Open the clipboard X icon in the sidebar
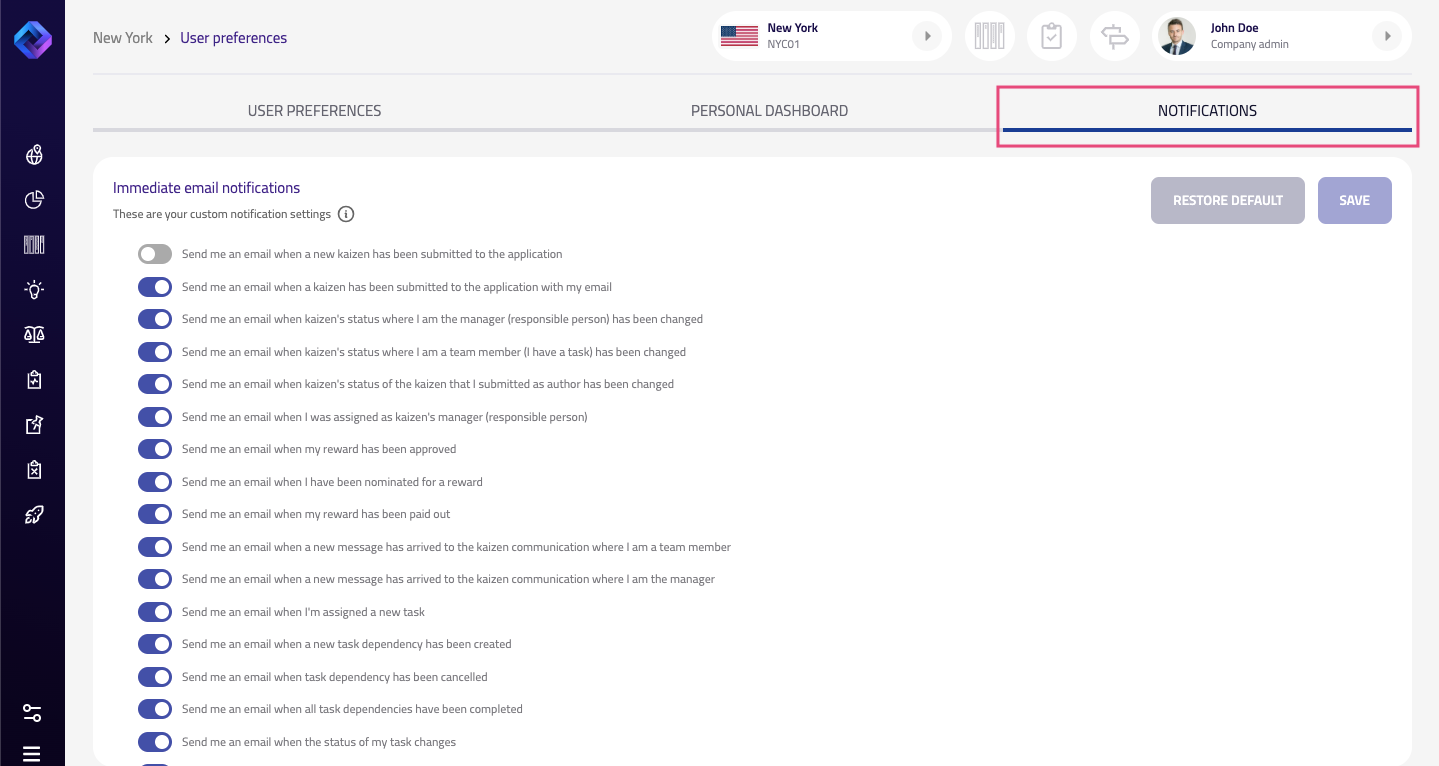Image resolution: width=1439 pixels, height=766 pixels. pyautogui.click(x=34, y=470)
